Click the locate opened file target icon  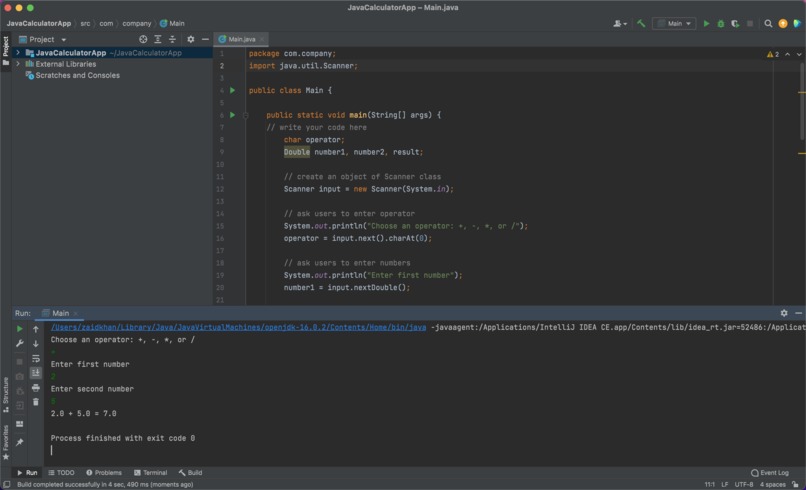coord(143,39)
